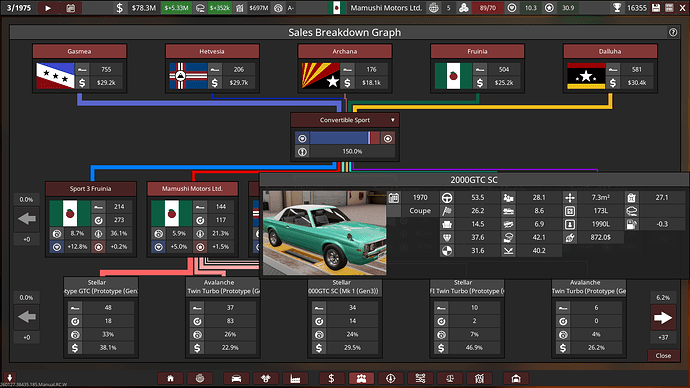Go to previous companies with left arrow

click(26, 219)
